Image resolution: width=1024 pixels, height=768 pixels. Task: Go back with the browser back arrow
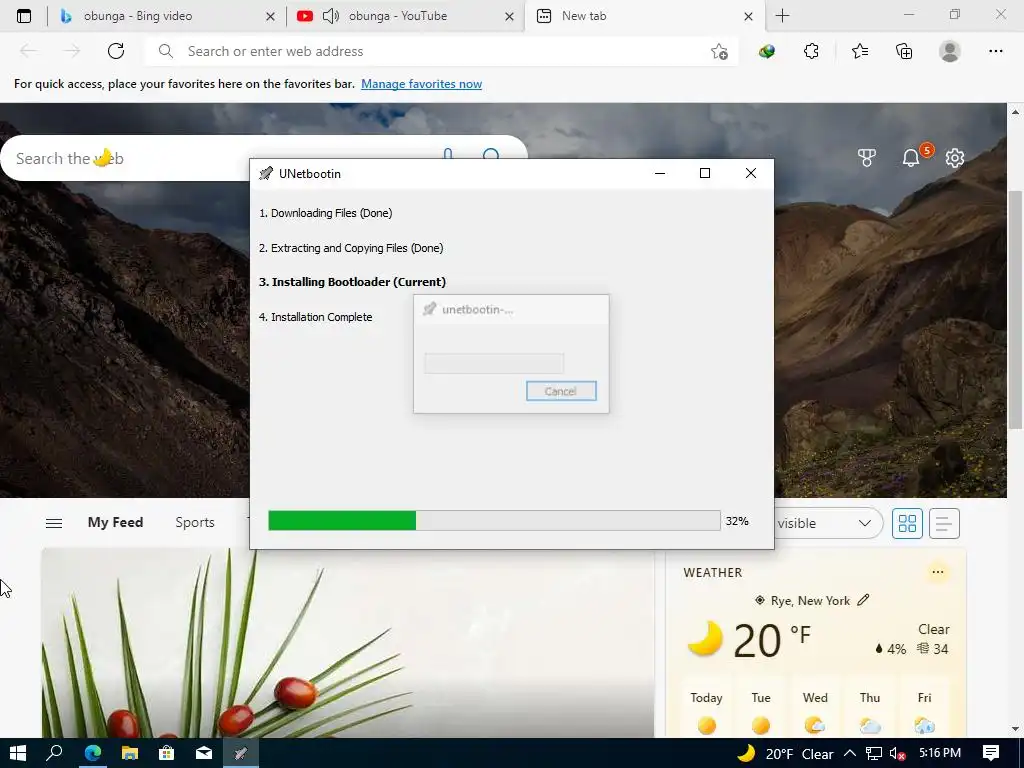tap(28, 51)
